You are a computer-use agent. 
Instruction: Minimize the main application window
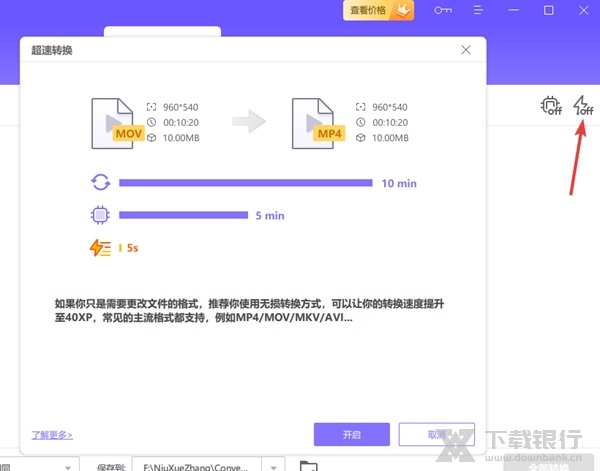(513, 10)
